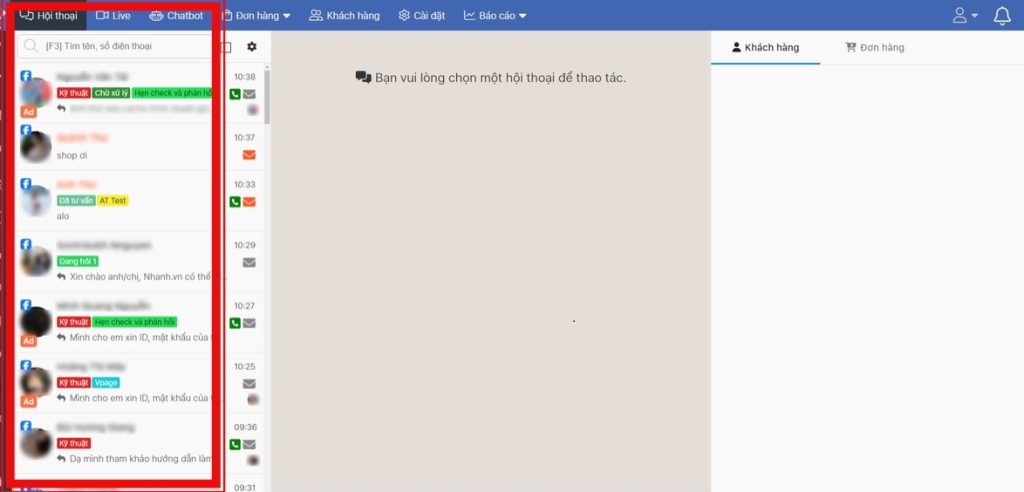Click the gray envelope icon at 10:25
The height and width of the screenshot is (492, 1024).
tap(249, 383)
